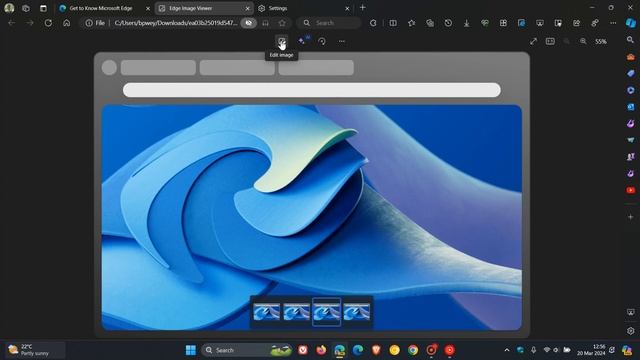
Task: Open Google Chrome from the taskbar
Action: pos(413,350)
